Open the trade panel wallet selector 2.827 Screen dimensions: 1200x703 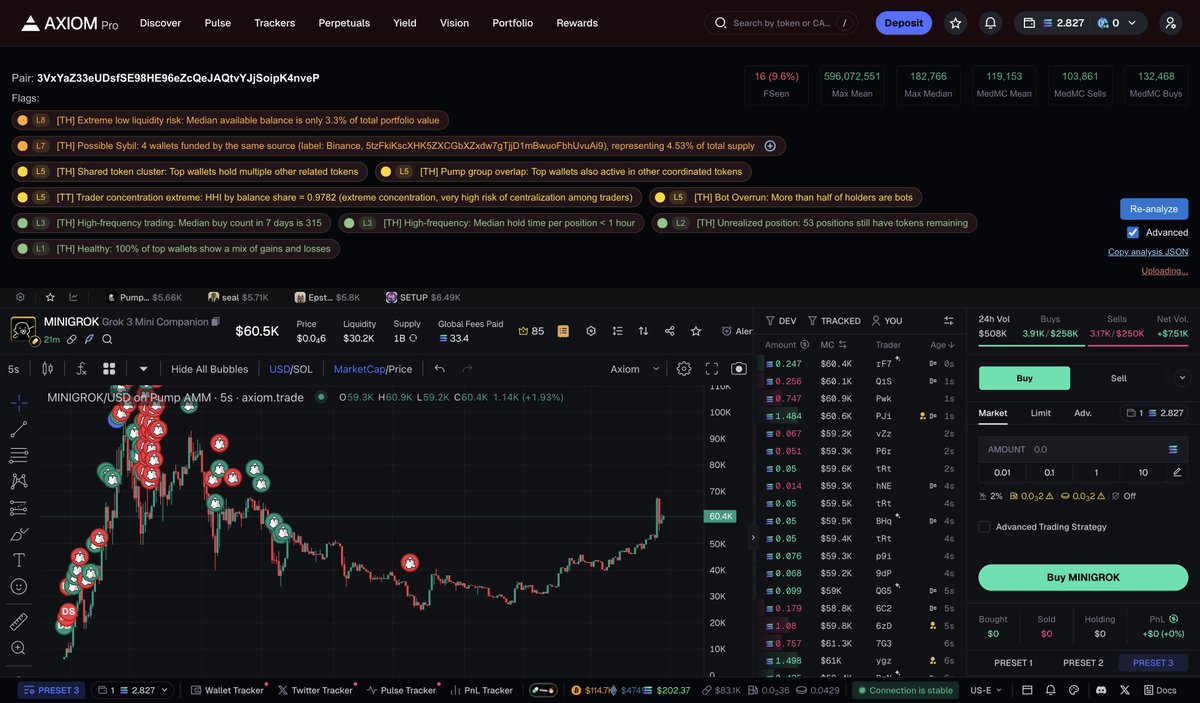tap(1154, 413)
